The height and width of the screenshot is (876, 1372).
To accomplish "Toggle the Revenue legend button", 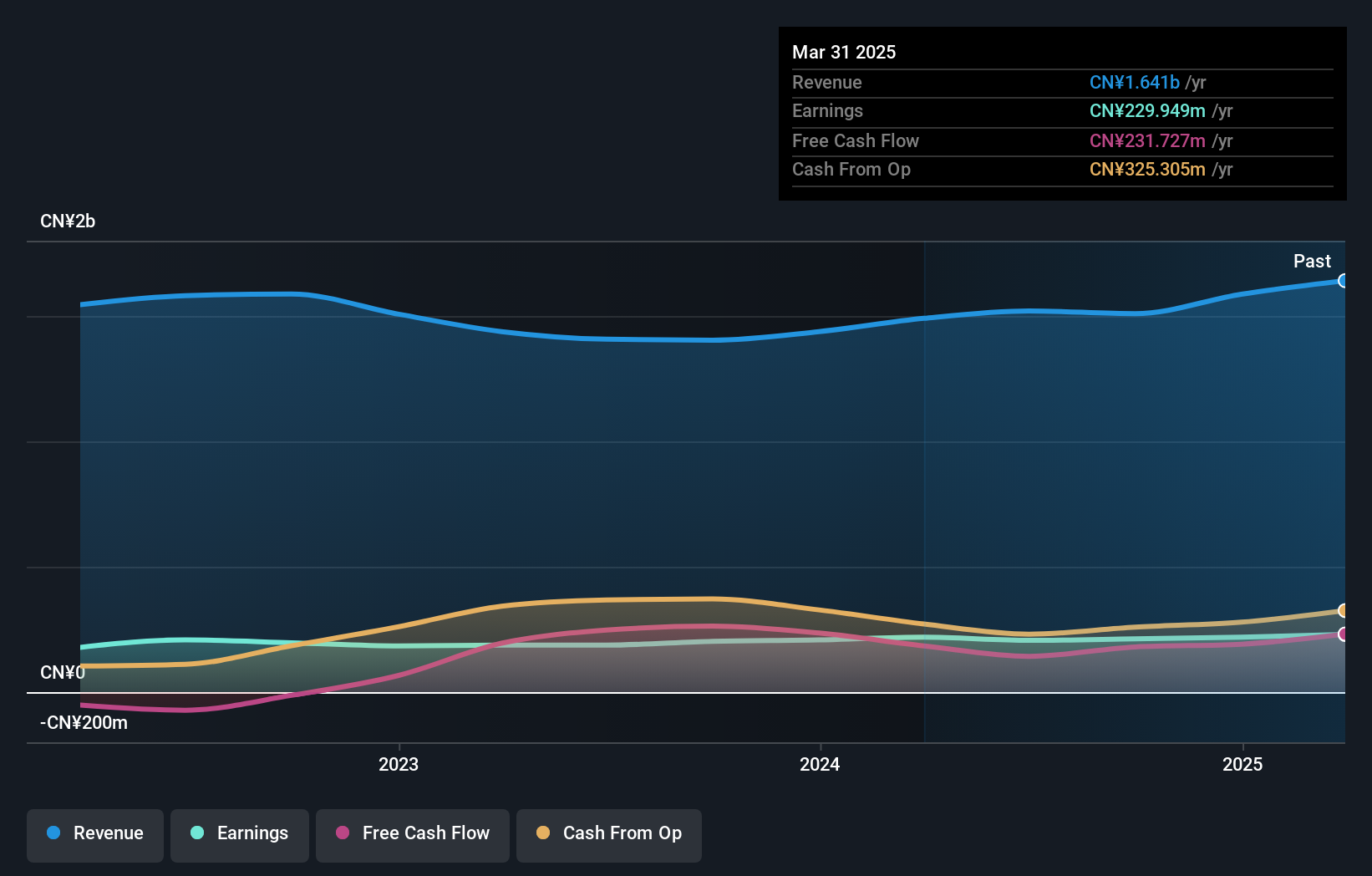I will [x=95, y=835].
